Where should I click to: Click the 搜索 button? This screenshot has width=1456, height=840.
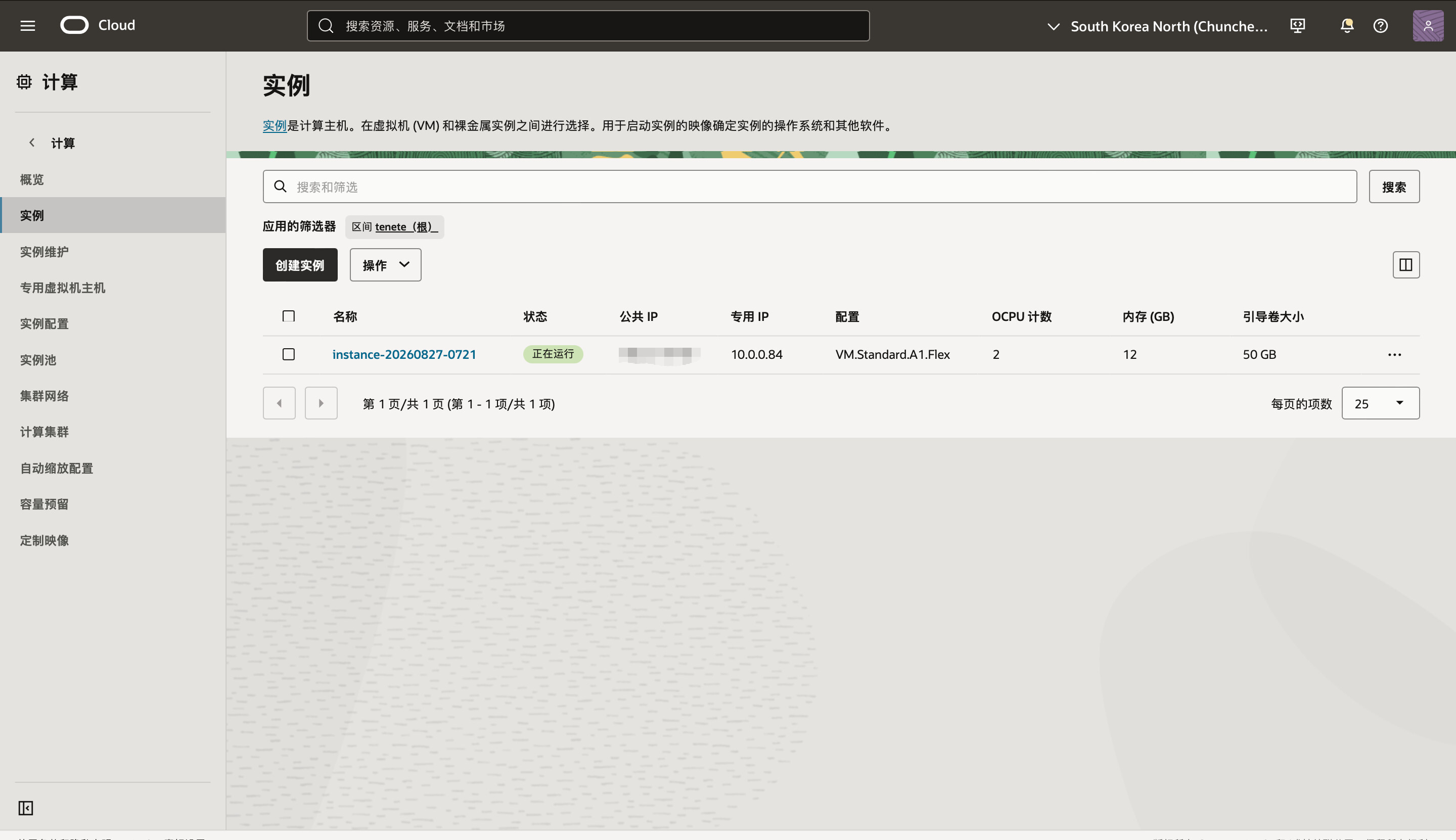coord(1394,186)
